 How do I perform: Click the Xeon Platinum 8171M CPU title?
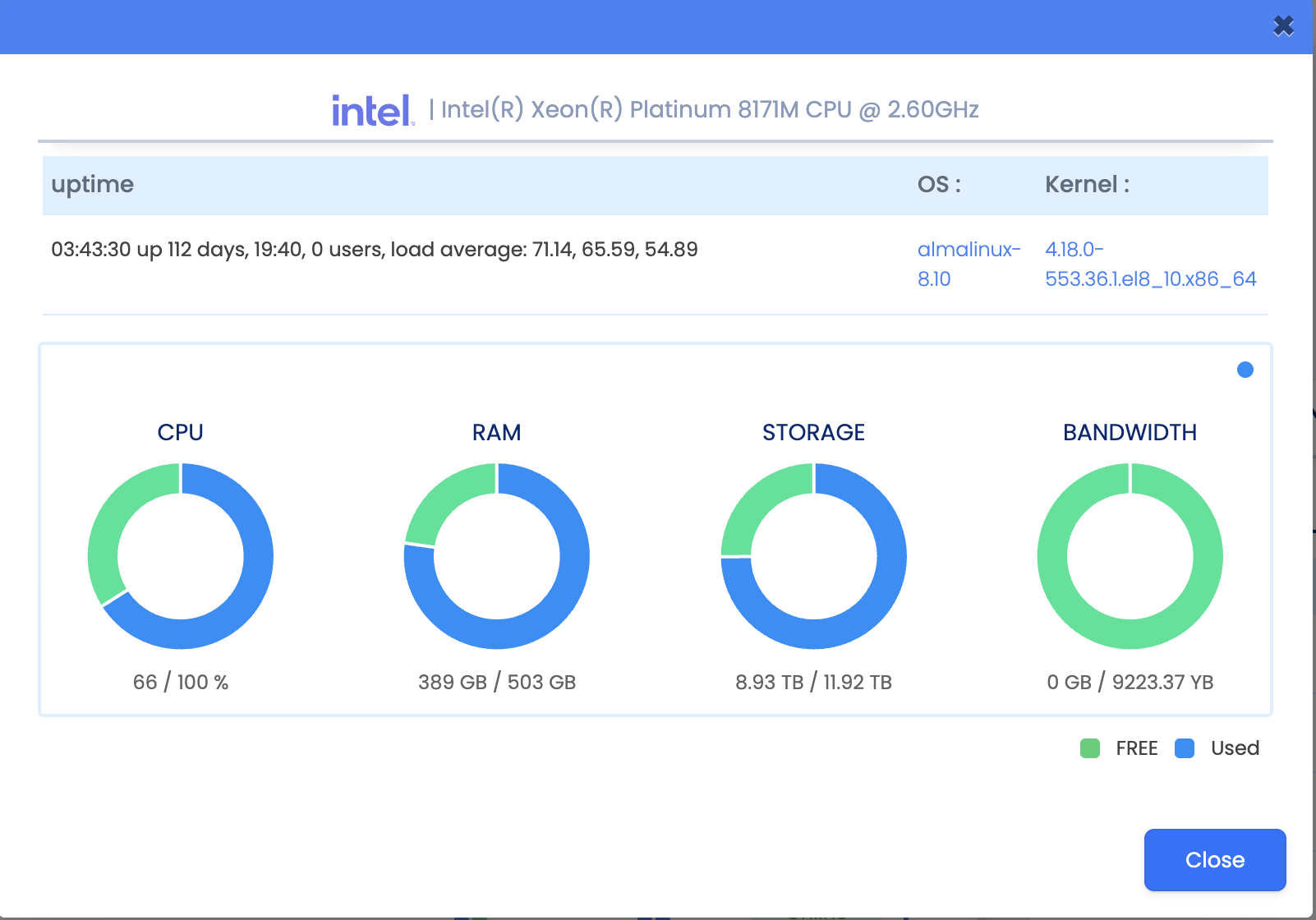(x=709, y=110)
